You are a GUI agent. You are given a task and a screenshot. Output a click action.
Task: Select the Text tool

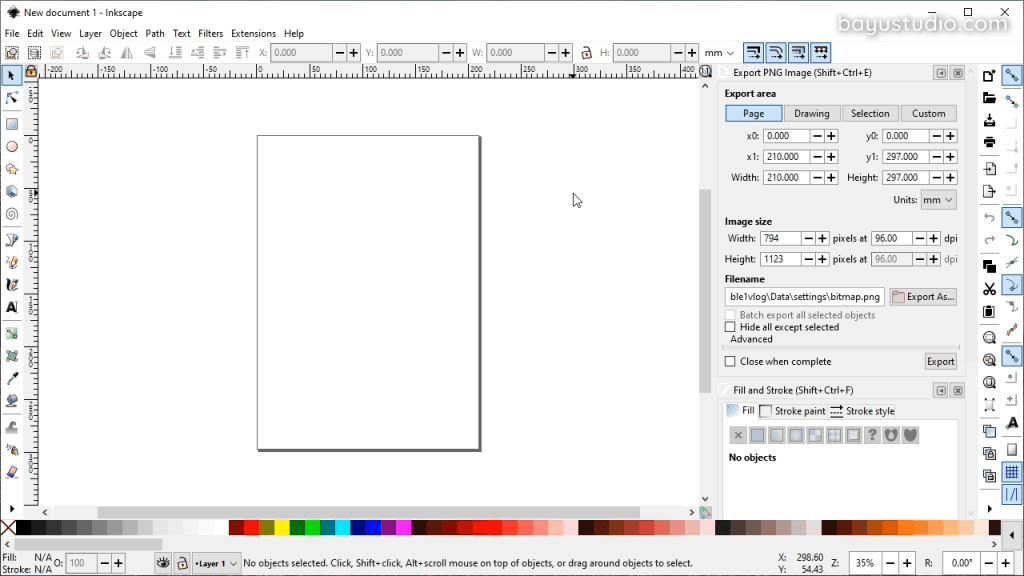click(x=12, y=307)
